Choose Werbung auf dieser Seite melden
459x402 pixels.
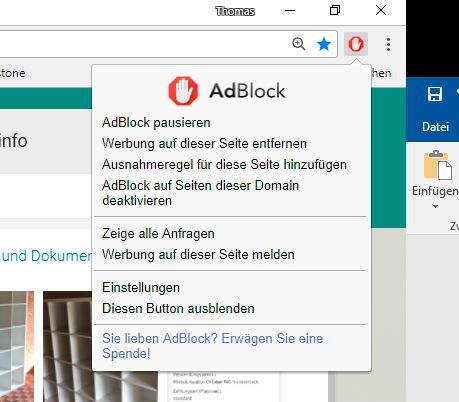point(198,255)
